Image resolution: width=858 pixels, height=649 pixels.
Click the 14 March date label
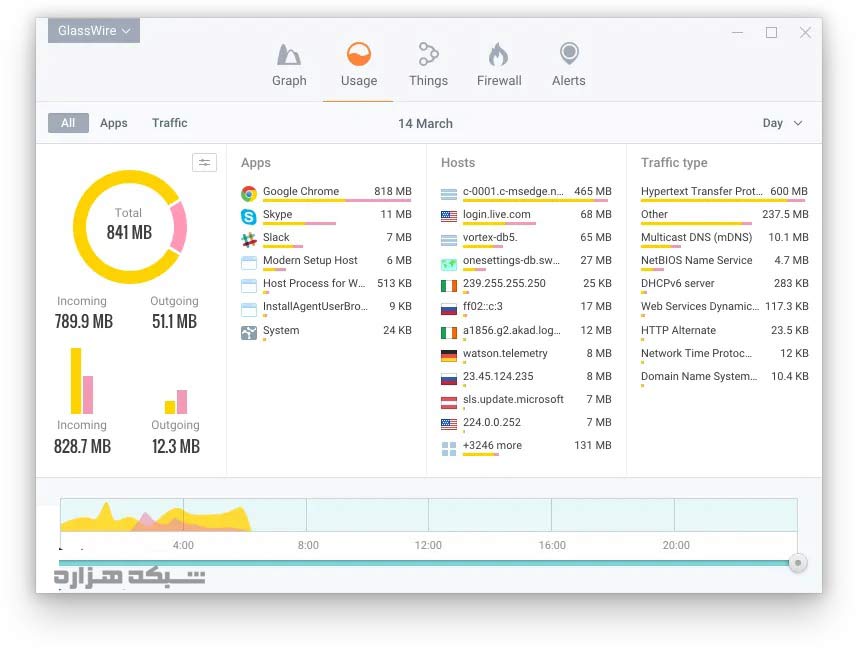pyautogui.click(x=426, y=124)
